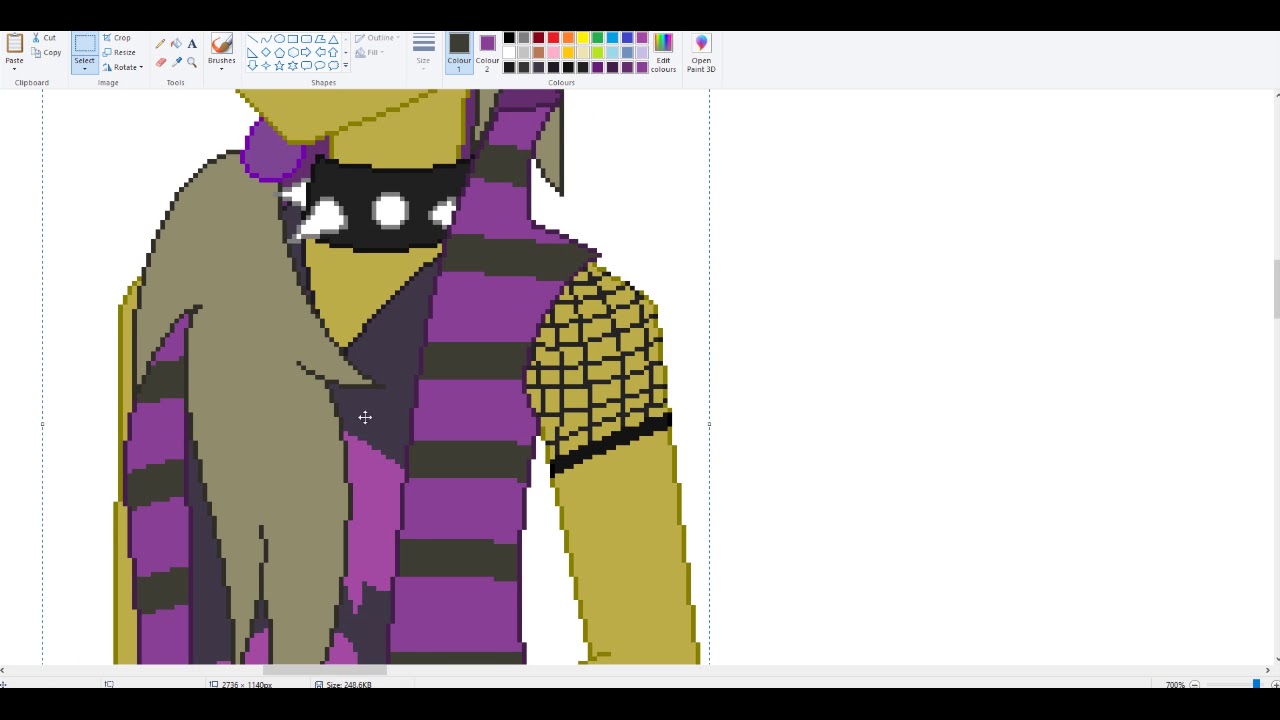Select the Text tool

click(192, 43)
